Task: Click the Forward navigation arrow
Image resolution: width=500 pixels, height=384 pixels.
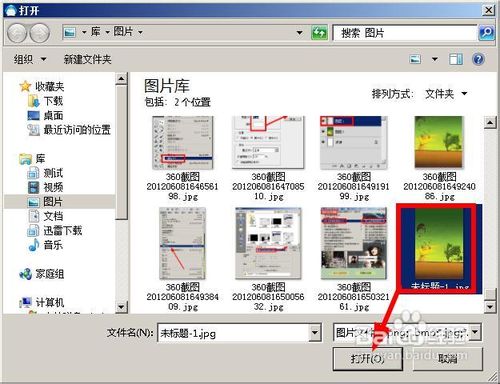Action: coord(40,33)
